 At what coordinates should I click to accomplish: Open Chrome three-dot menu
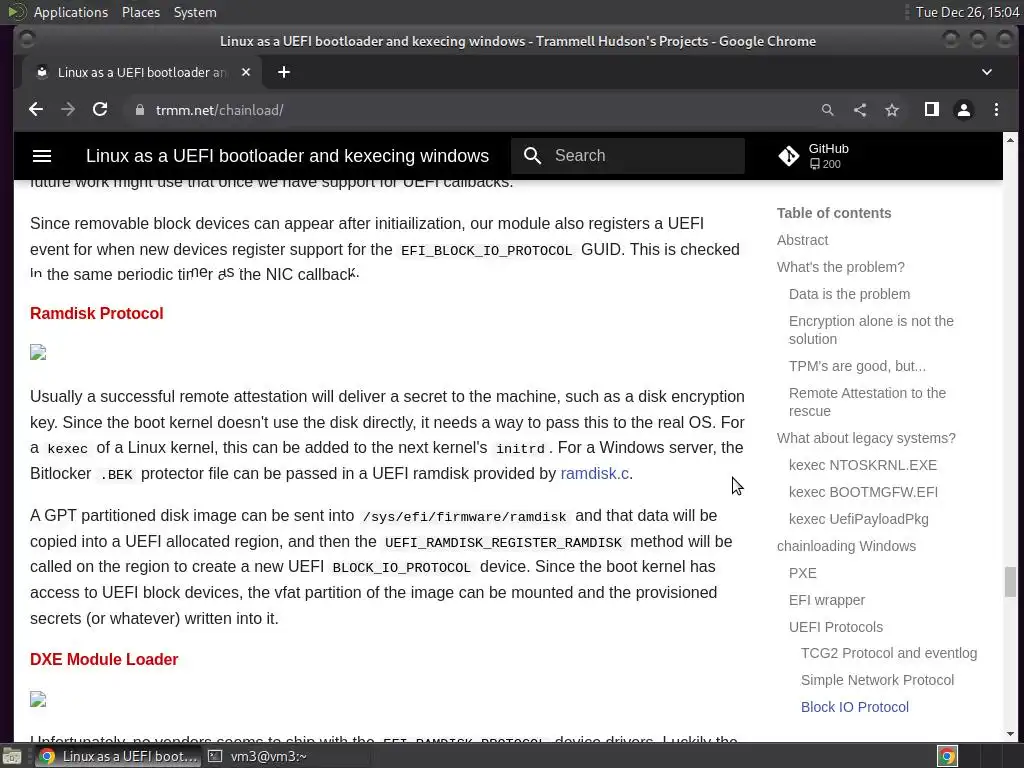click(997, 110)
